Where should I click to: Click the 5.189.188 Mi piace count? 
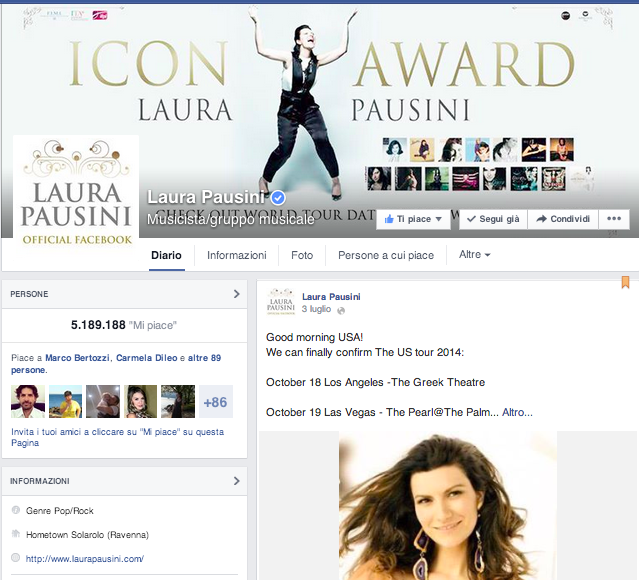pos(124,325)
